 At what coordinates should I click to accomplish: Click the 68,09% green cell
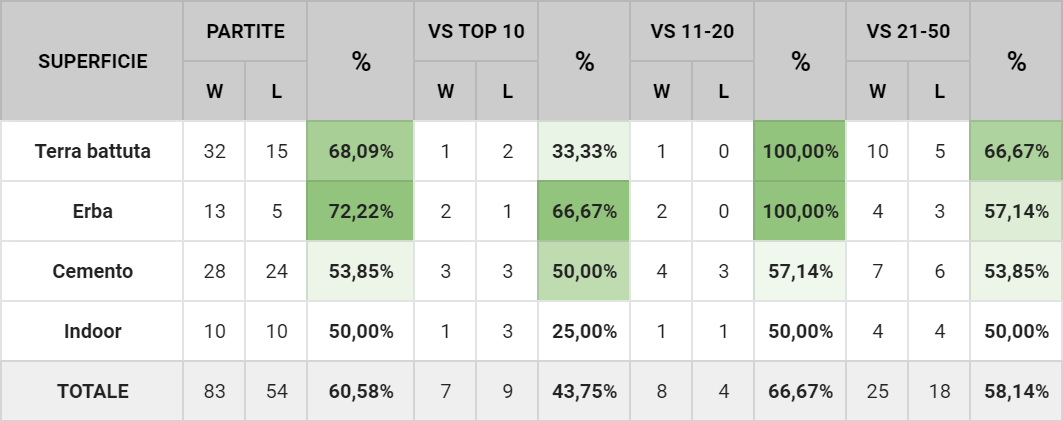click(x=361, y=152)
